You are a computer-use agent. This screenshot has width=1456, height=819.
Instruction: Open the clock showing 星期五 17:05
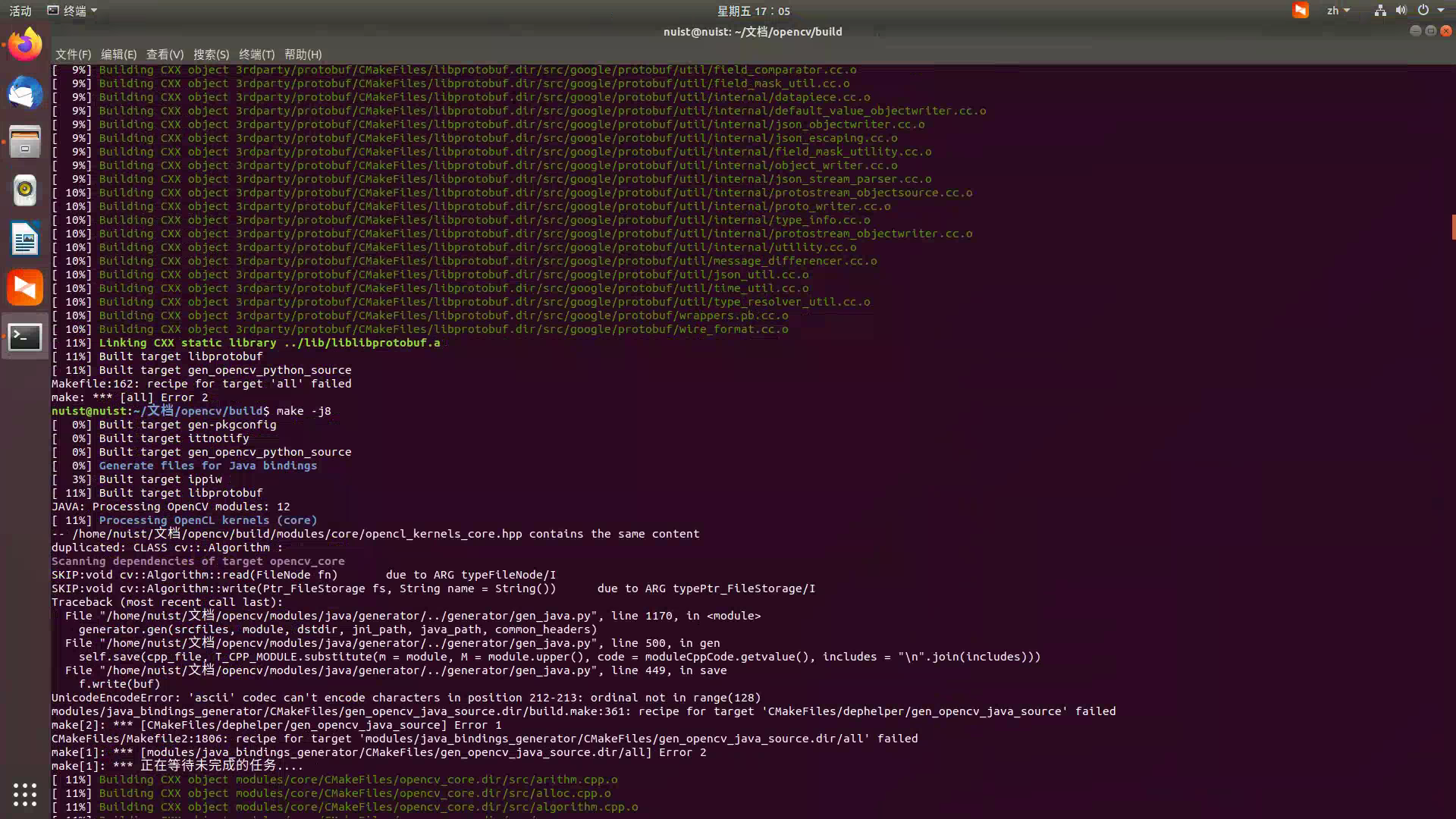(x=754, y=11)
